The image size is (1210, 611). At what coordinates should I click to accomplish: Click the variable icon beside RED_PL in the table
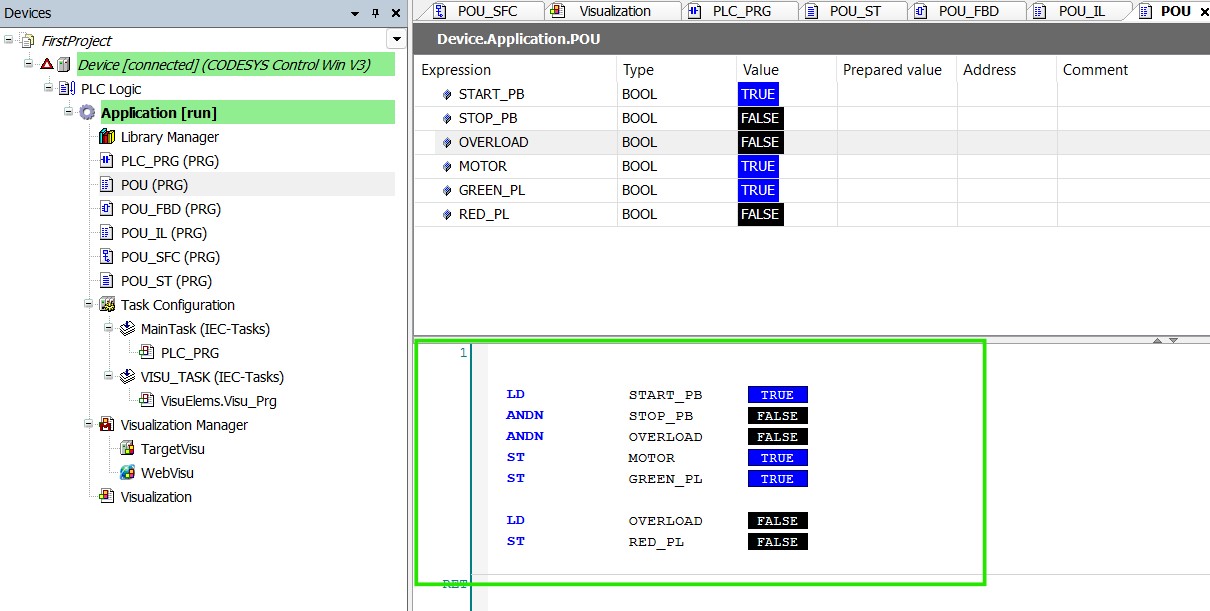pos(447,215)
